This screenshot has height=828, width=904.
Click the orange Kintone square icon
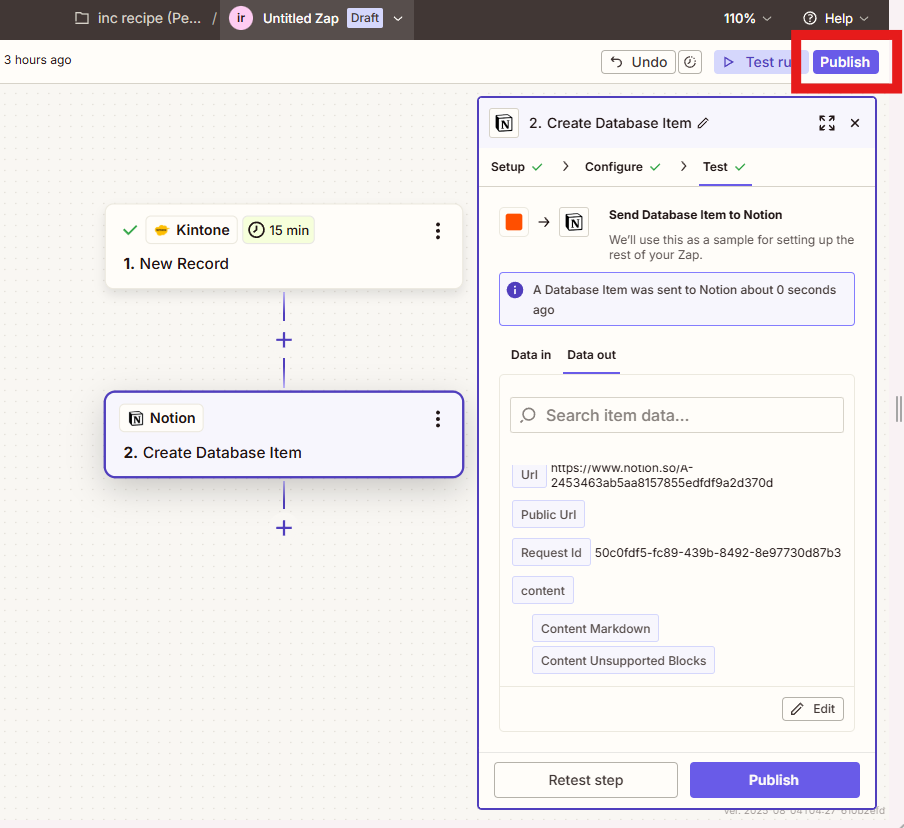(x=514, y=222)
